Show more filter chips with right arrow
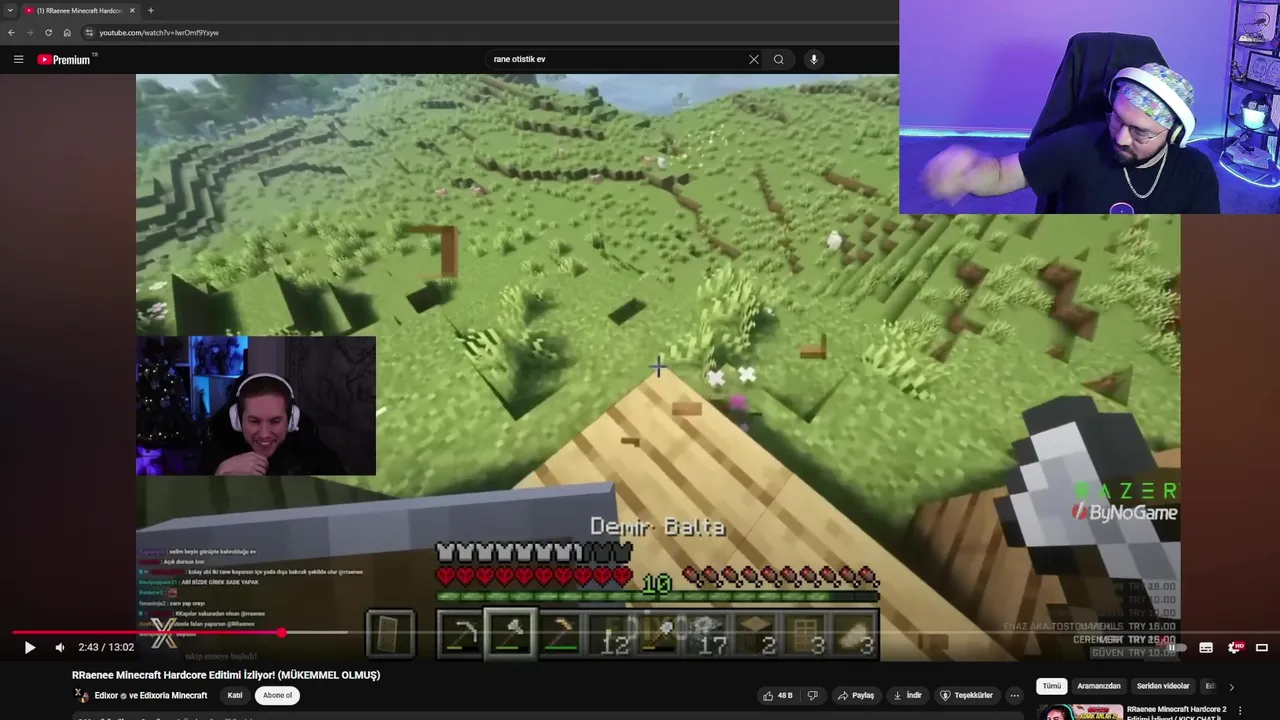This screenshot has width=1280, height=720. [1231, 687]
